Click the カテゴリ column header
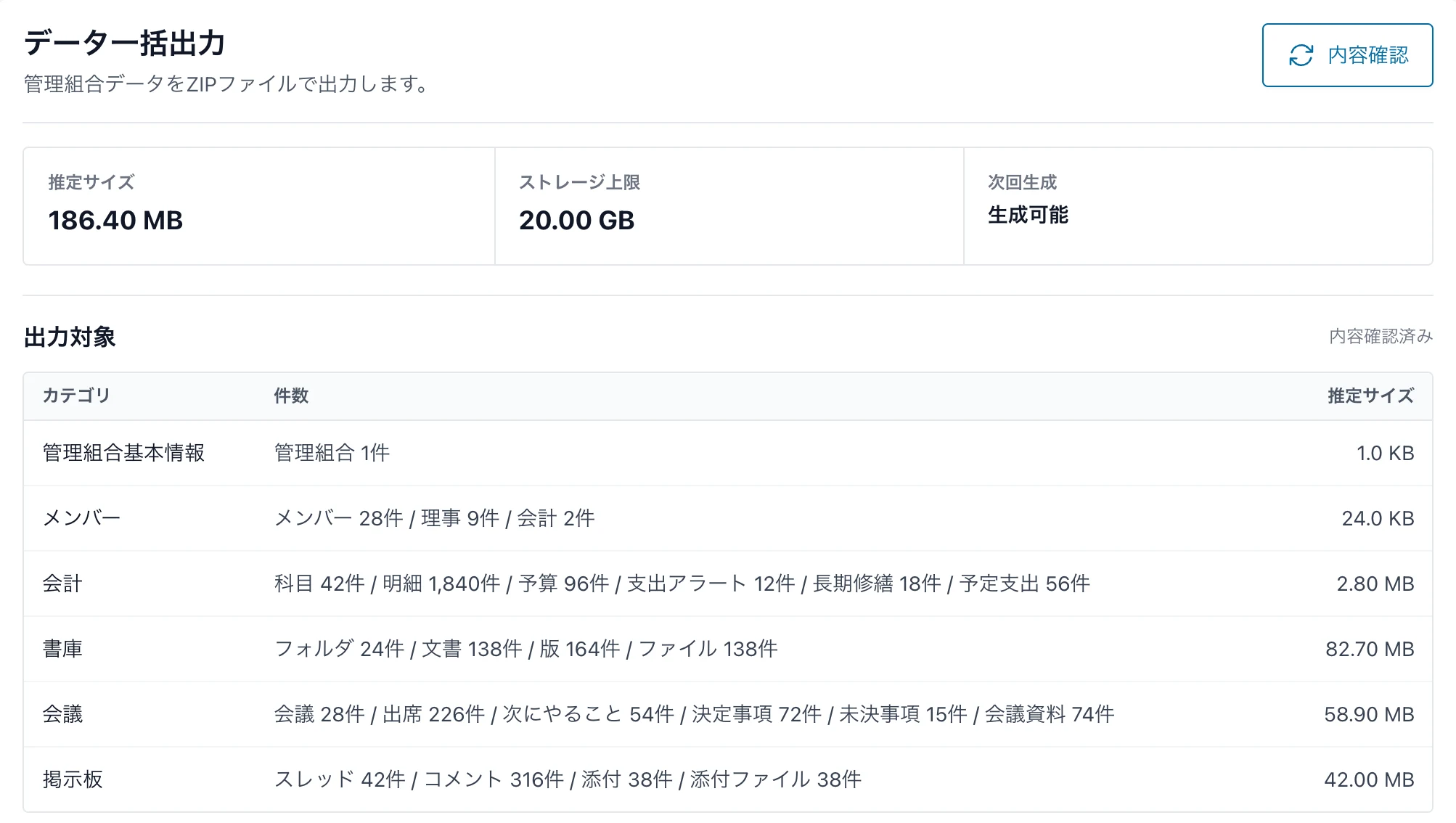This screenshot has height=823, width=1456. click(76, 396)
